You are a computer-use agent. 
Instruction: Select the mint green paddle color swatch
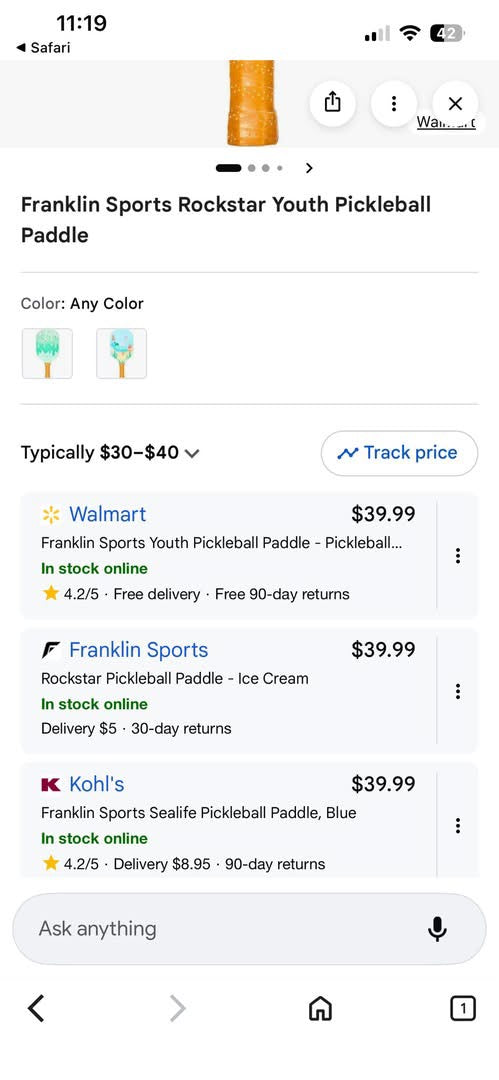coord(47,353)
